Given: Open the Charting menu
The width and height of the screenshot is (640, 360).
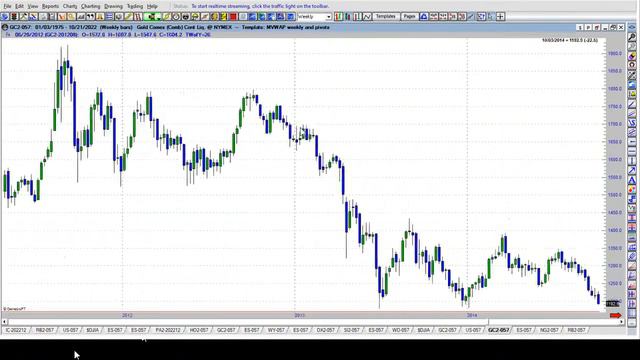Looking at the screenshot, I should (91, 6).
